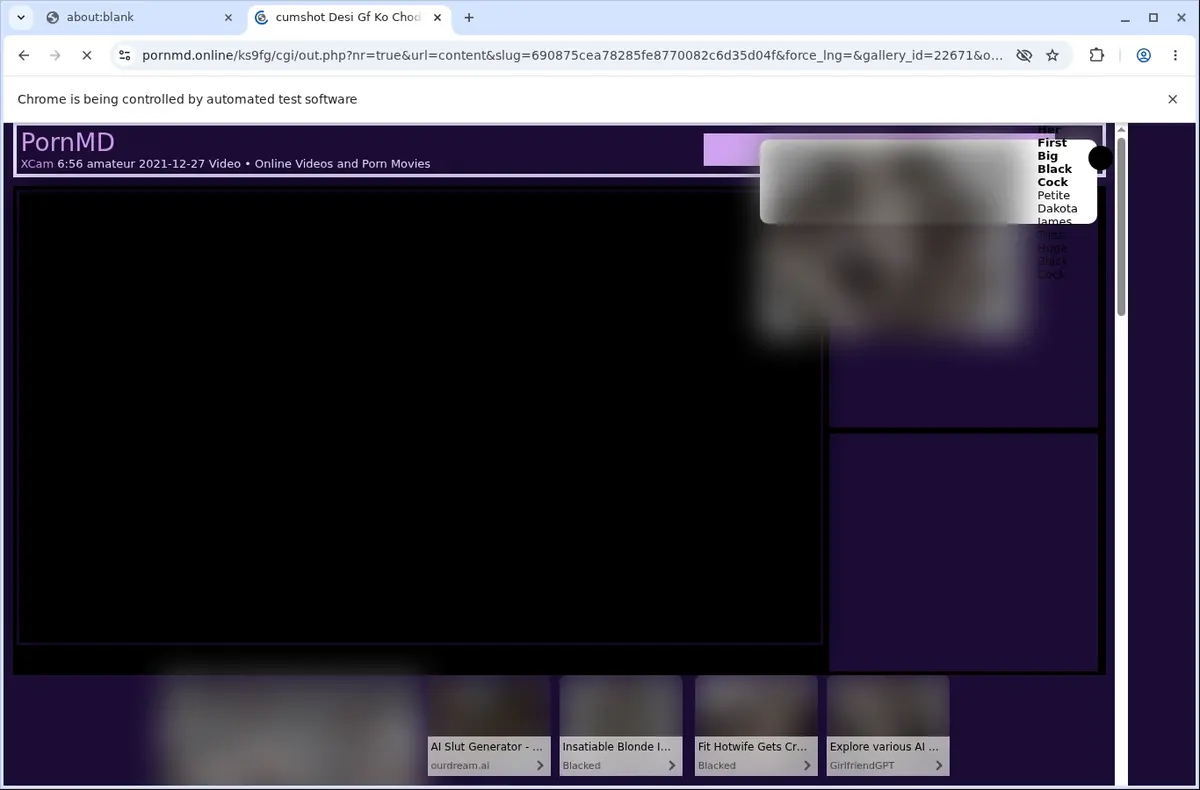Screen dimensions: 1200x790
Task: Close popup with the black circle button
Action: point(1100,158)
